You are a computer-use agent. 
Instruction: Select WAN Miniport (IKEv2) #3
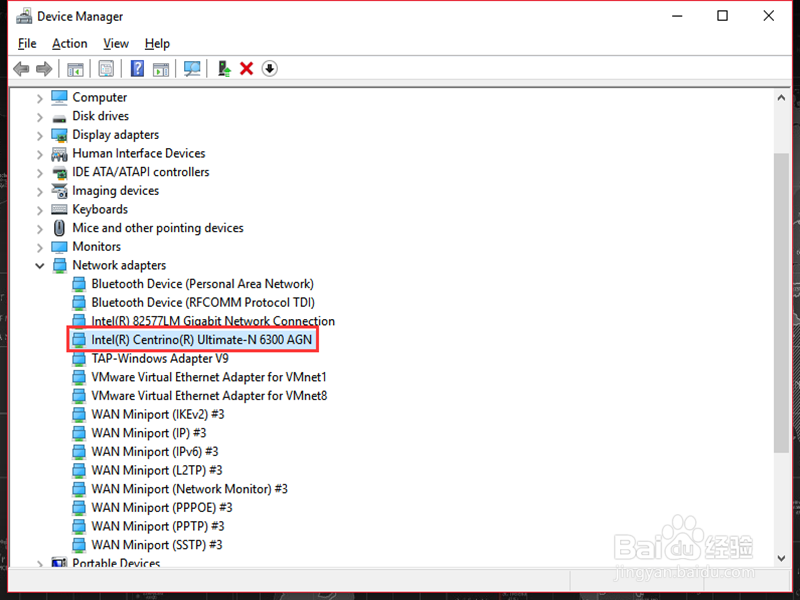click(158, 414)
